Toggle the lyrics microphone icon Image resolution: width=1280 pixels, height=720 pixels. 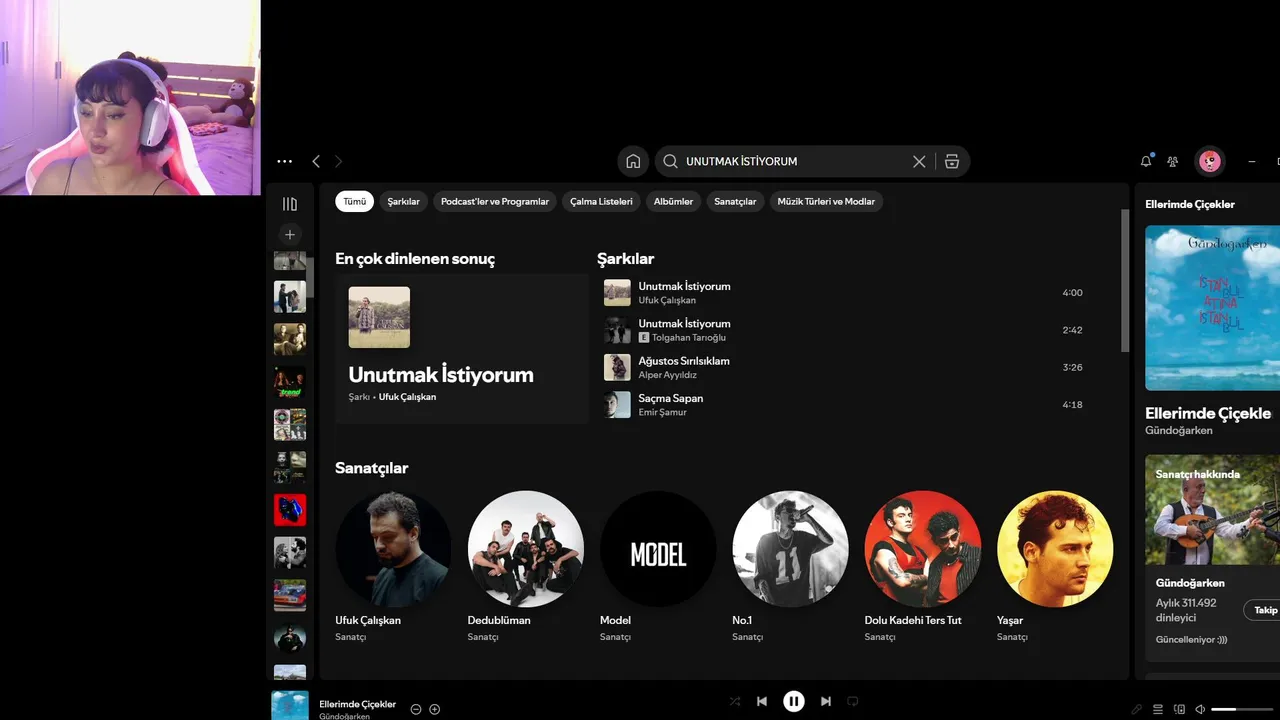[x=1137, y=709]
